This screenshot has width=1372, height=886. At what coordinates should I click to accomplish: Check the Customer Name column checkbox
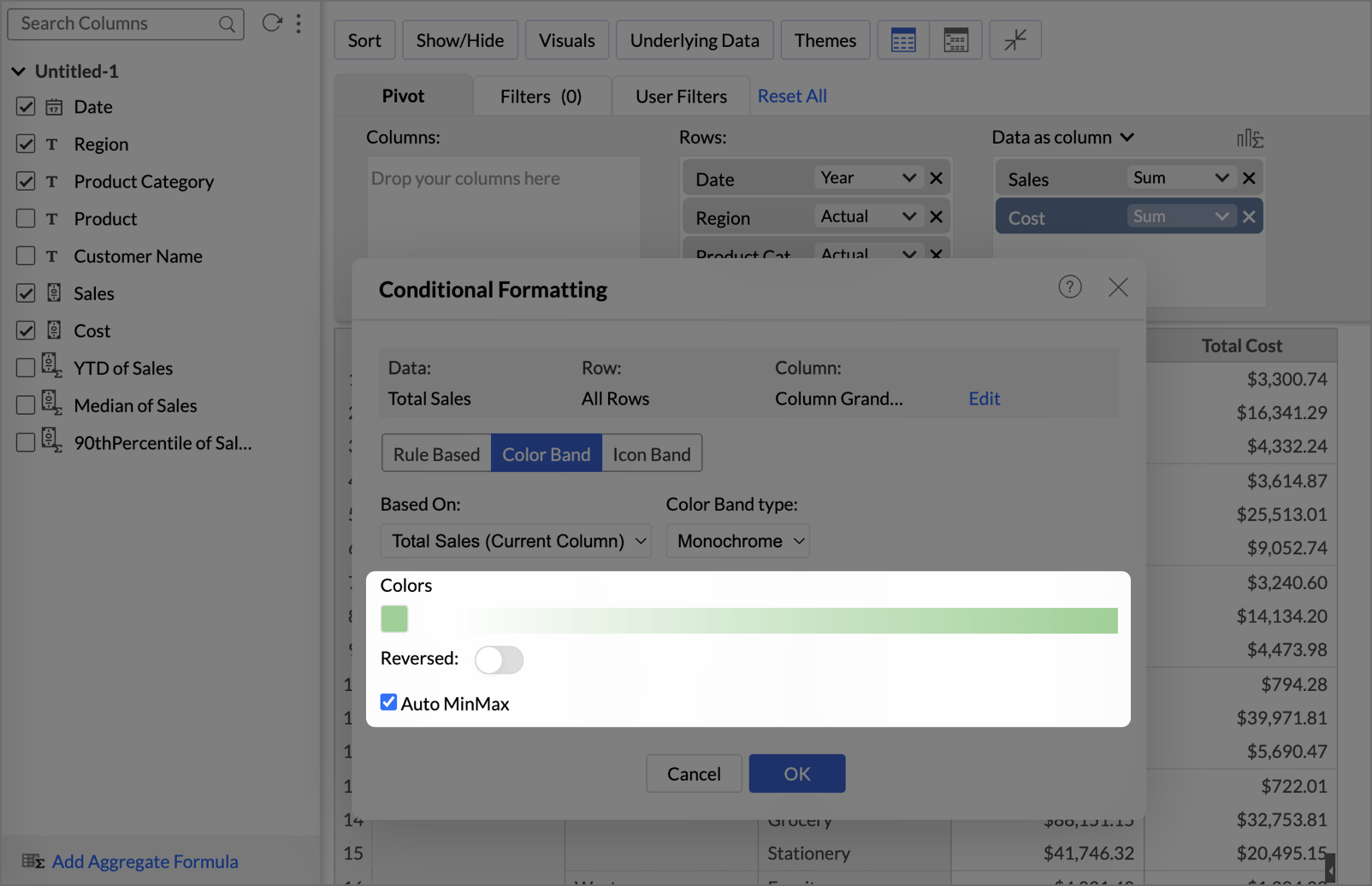[x=26, y=256]
